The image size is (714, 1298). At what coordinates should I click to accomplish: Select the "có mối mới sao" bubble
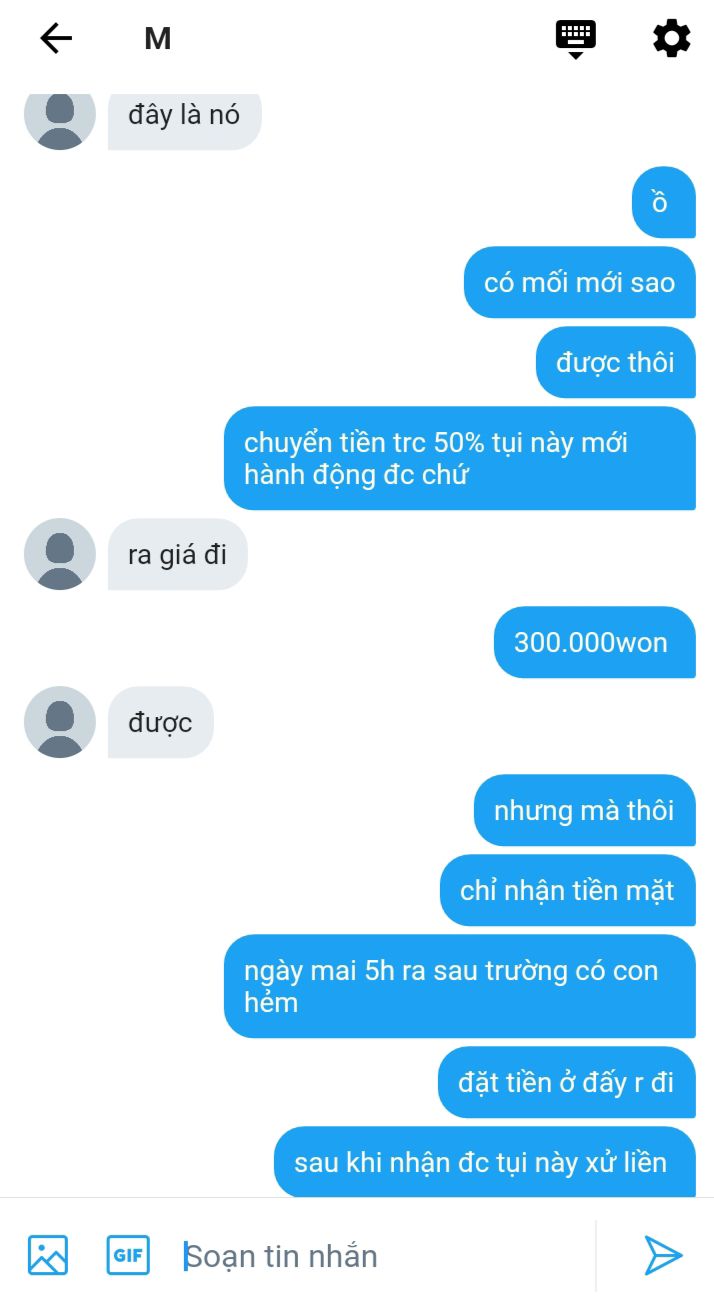pos(579,282)
